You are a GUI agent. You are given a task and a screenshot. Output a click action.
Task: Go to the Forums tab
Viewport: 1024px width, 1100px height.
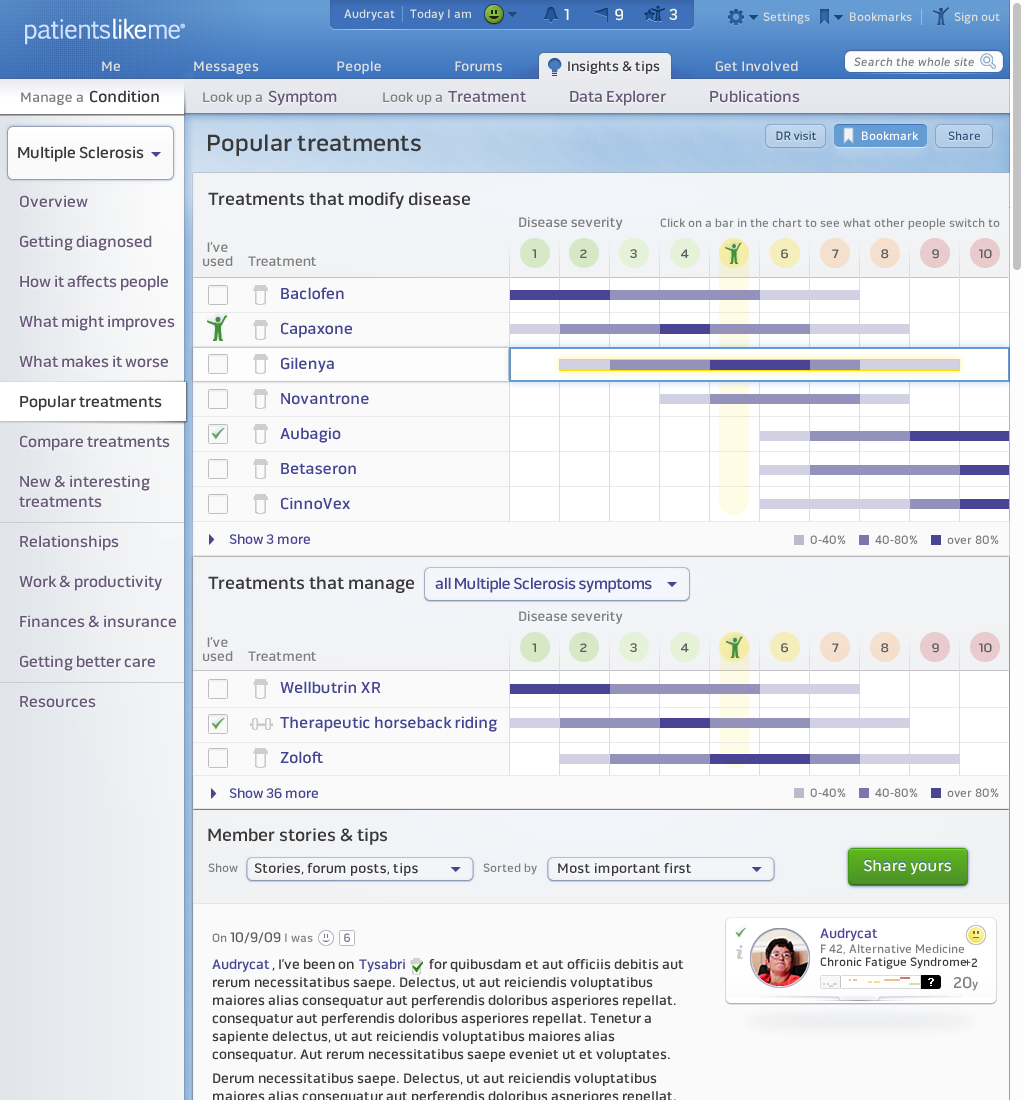pyautogui.click(x=478, y=67)
